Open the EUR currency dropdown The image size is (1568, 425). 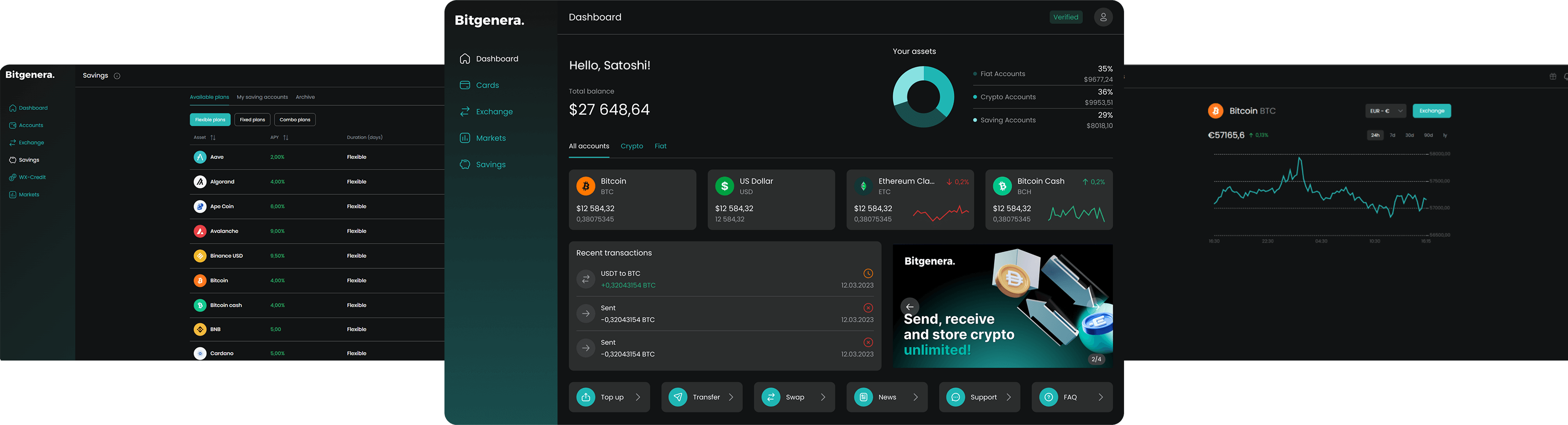pos(1386,111)
